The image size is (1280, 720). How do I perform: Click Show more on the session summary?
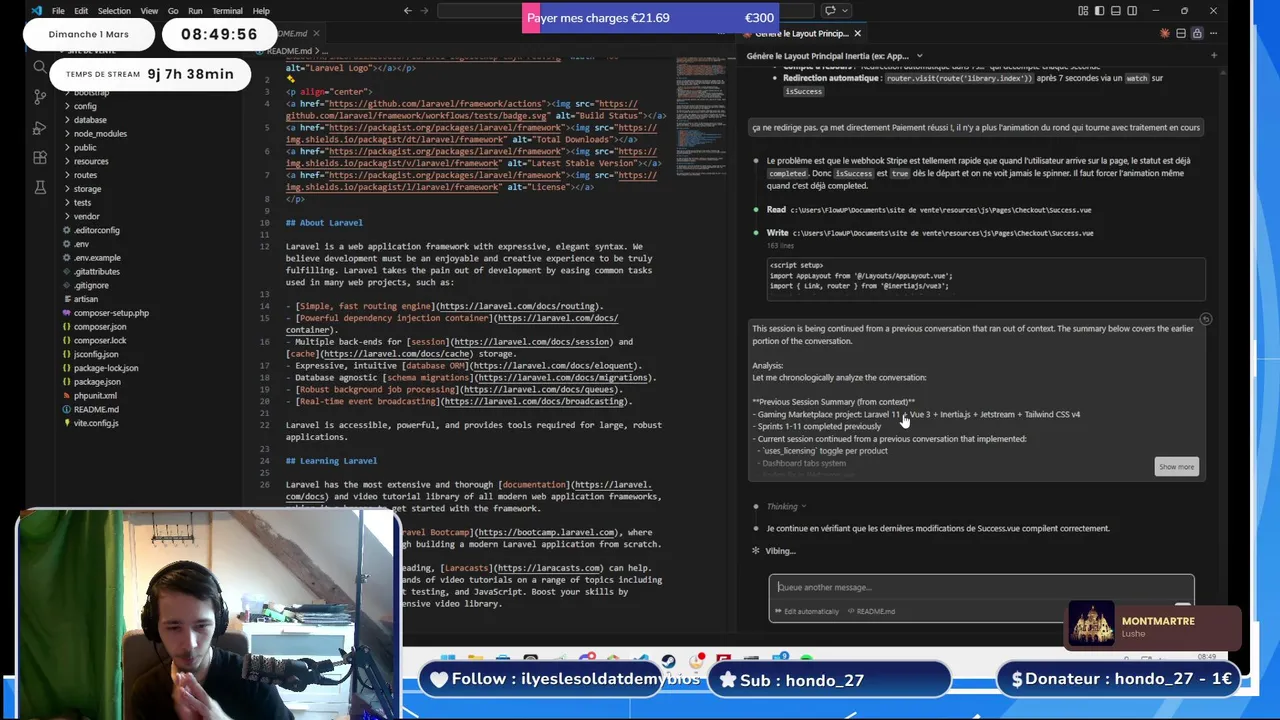pos(1176,467)
